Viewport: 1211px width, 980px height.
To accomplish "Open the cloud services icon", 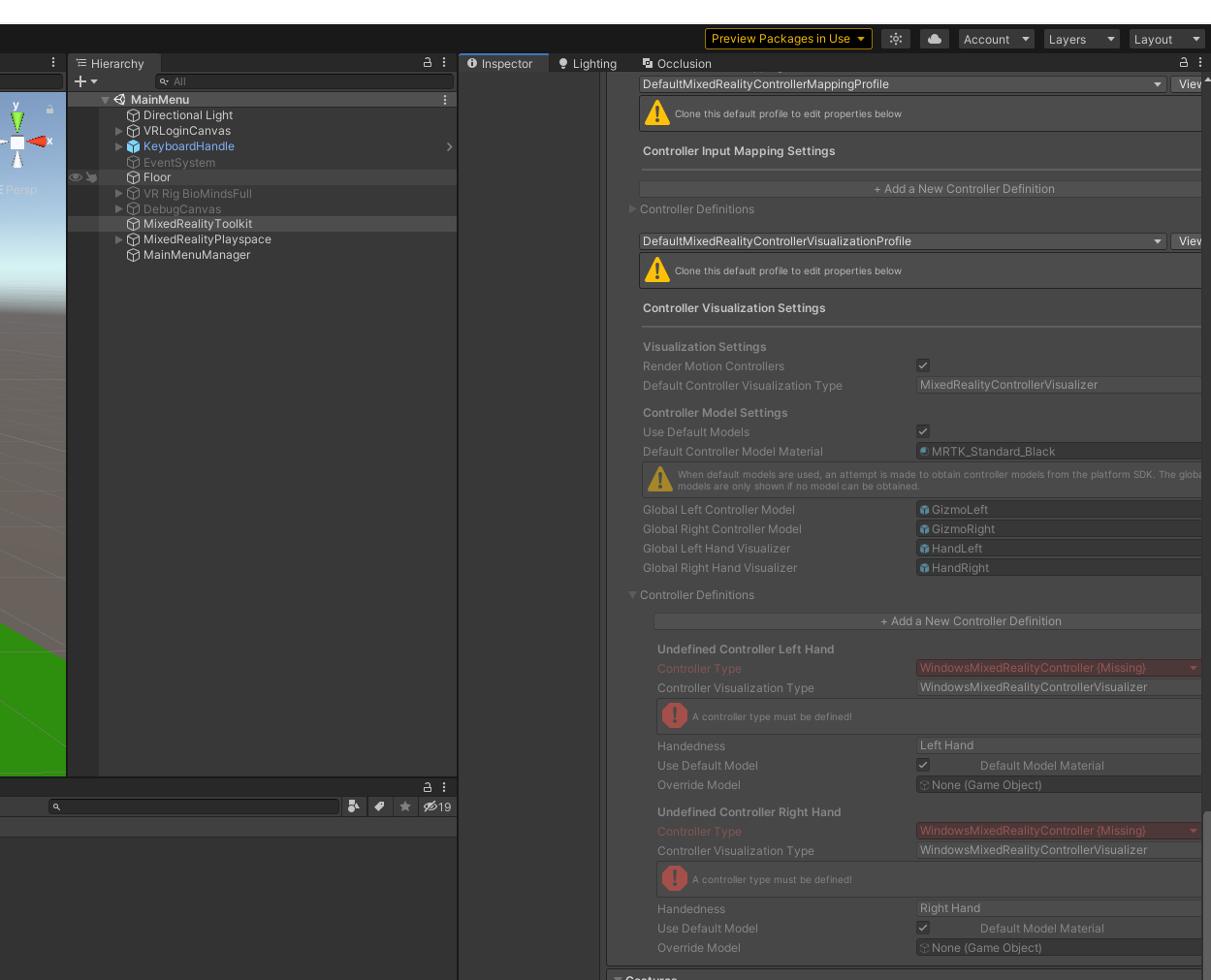I will pyautogui.click(x=935, y=39).
